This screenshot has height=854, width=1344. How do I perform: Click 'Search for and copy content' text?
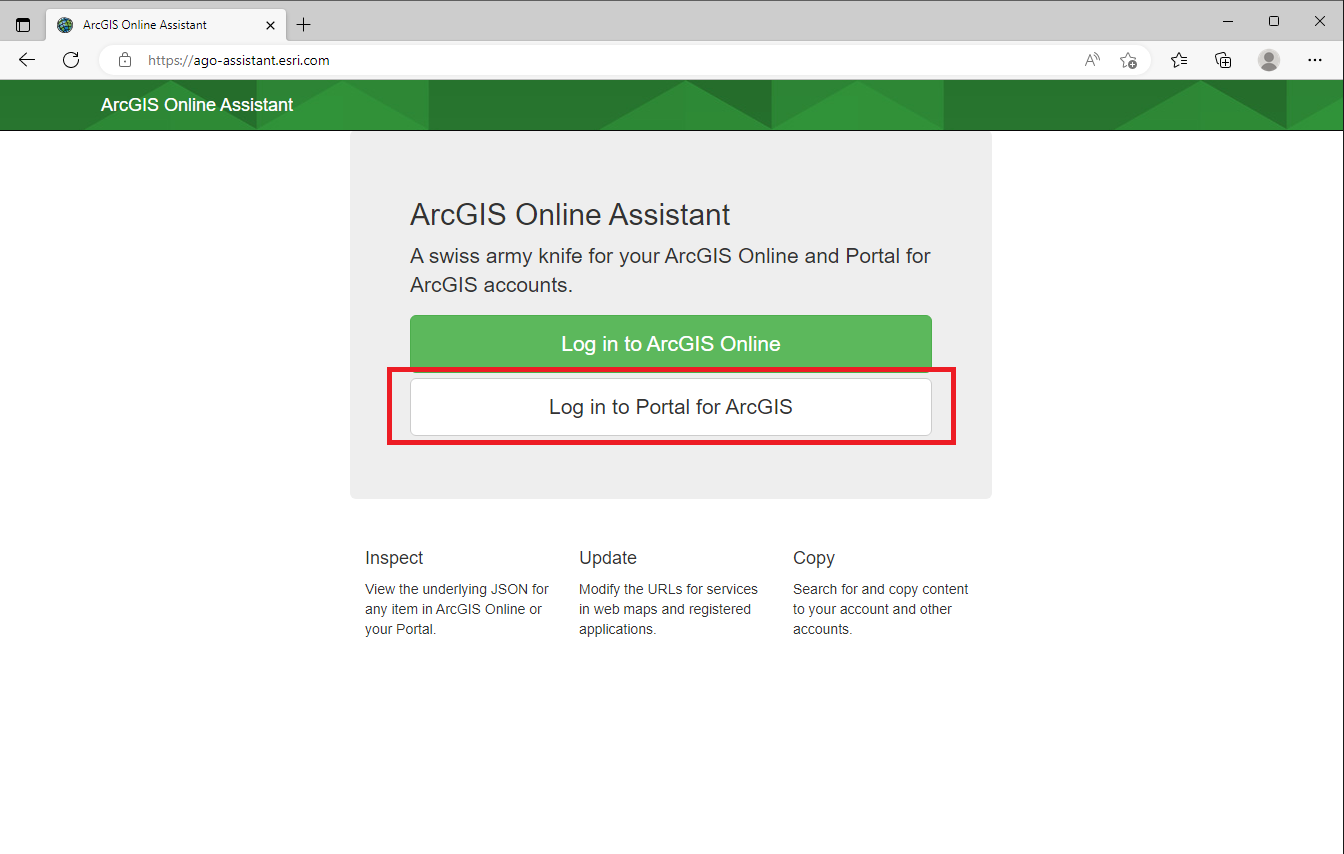pos(881,609)
